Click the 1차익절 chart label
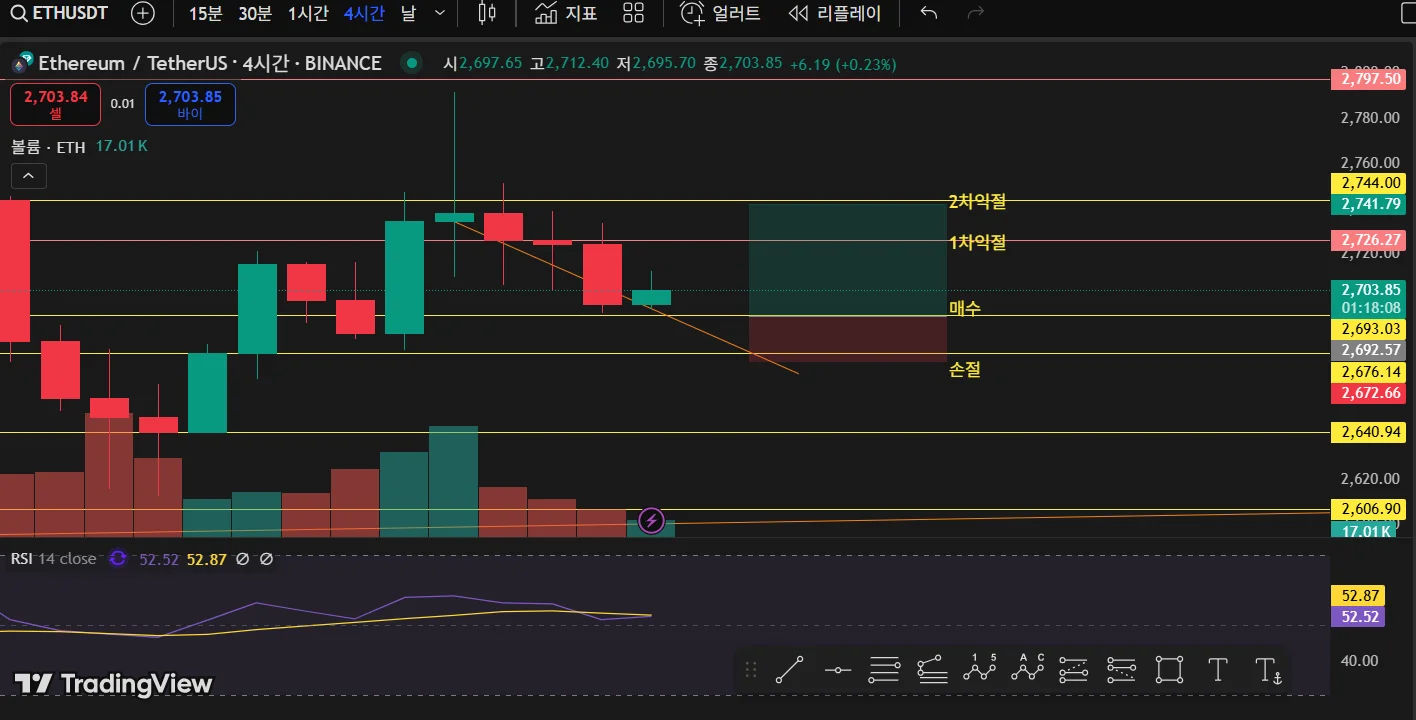This screenshot has width=1416, height=720. (977, 242)
